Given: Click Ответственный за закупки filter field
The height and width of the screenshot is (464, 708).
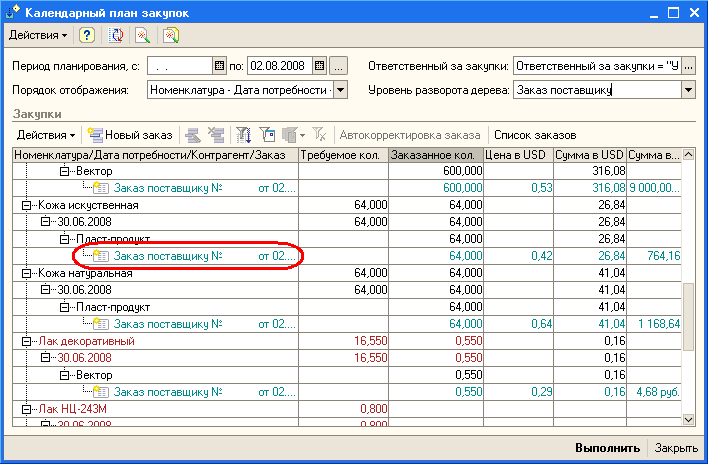Looking at the screenshot, I should point(597,66).
